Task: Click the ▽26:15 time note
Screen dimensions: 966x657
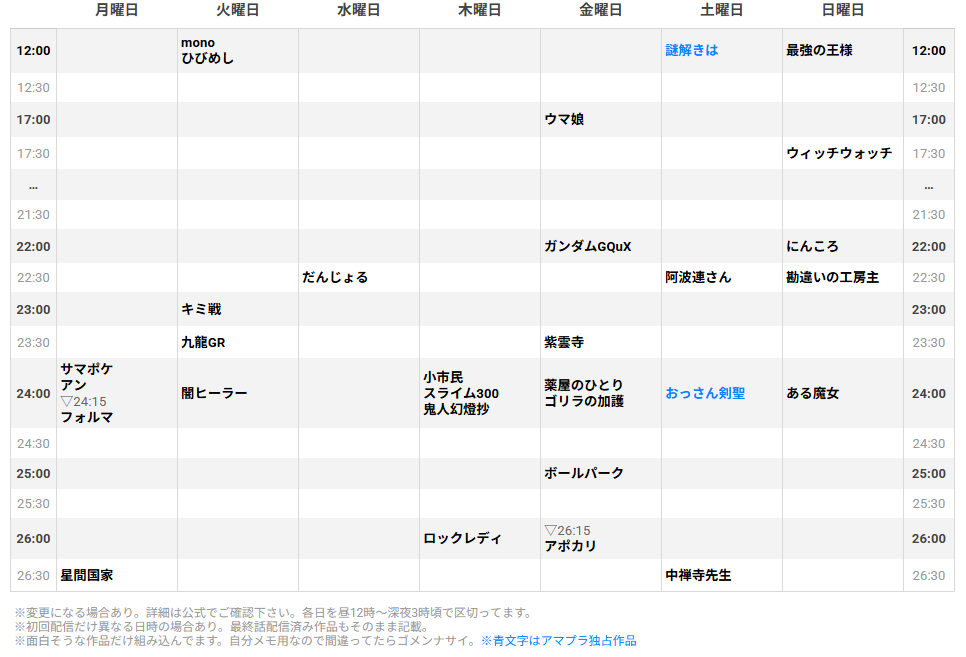Action: (x=567, y=531)
